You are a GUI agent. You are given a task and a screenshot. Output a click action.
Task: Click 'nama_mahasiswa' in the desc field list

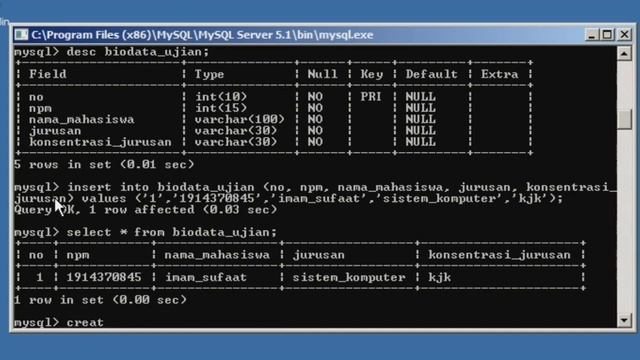coord(82,120)
